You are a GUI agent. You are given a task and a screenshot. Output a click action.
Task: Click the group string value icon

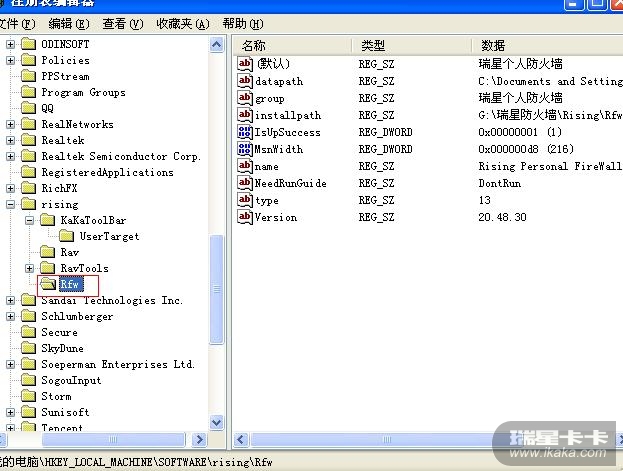(x=245, y=98)
